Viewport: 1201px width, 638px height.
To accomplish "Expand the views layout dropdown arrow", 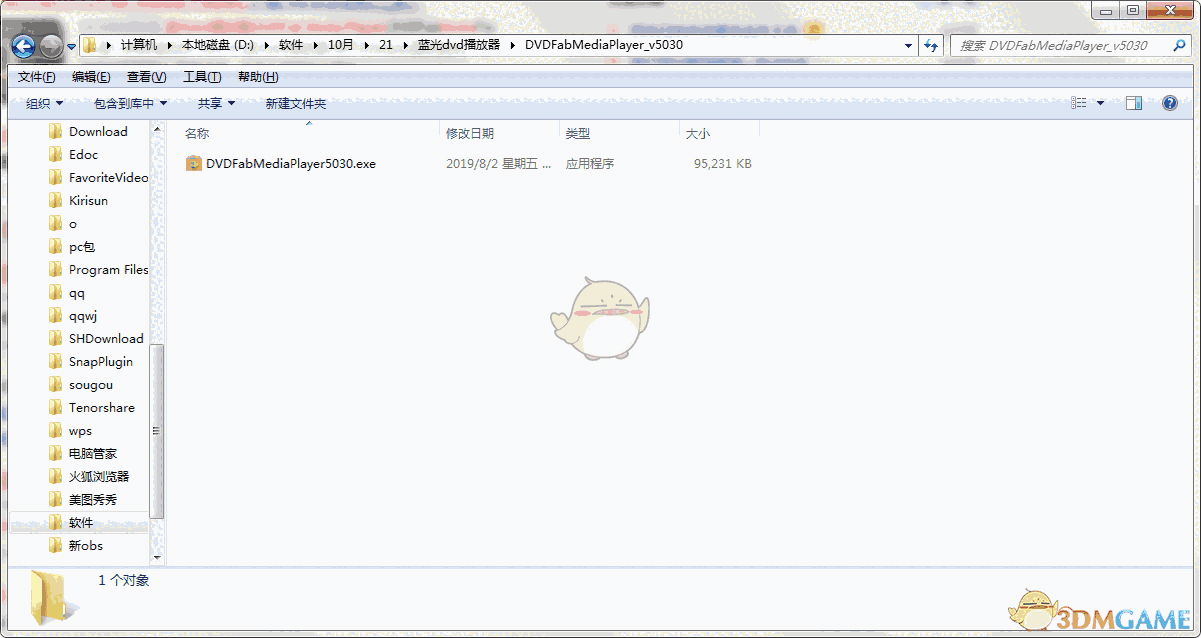I will (1101, 102).
